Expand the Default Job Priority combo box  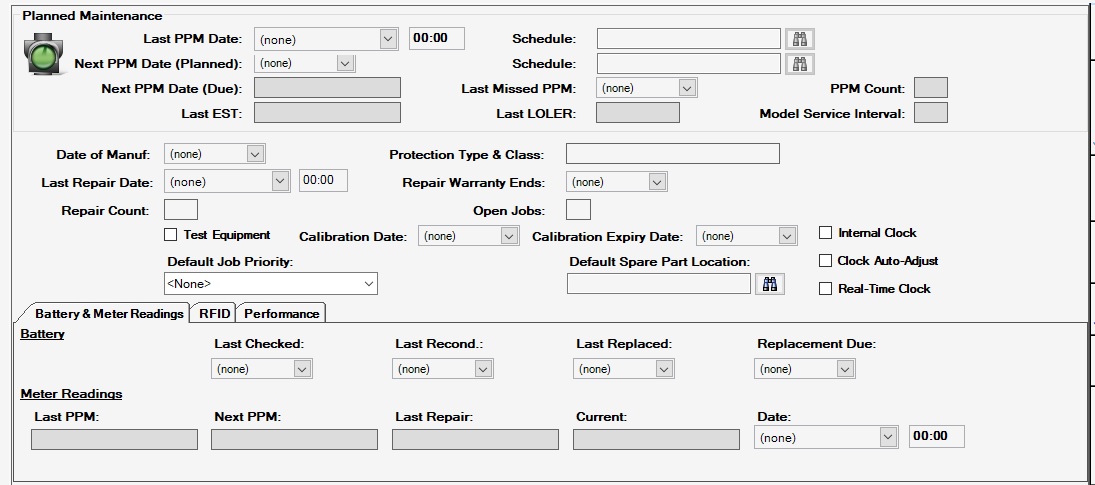click(369, 284)
